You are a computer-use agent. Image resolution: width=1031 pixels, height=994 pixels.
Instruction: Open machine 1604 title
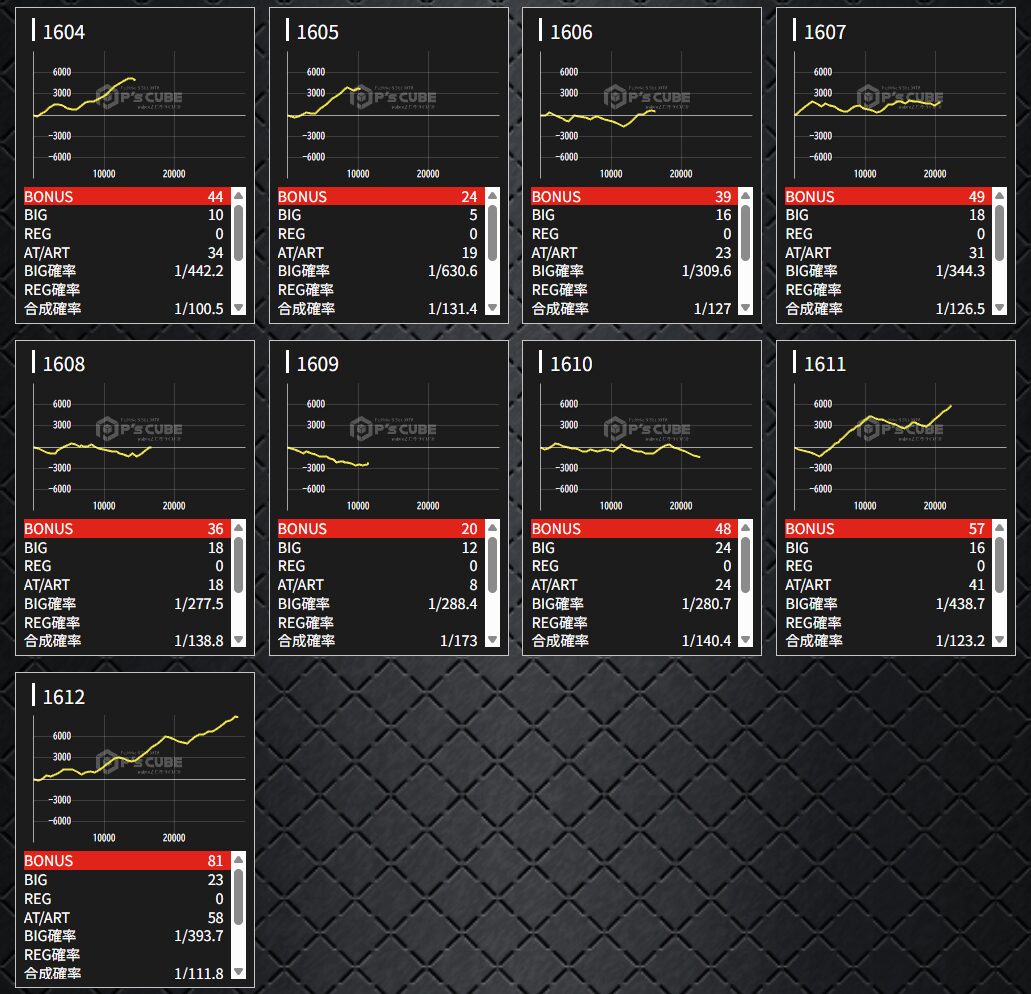click(x=64, y=32)
